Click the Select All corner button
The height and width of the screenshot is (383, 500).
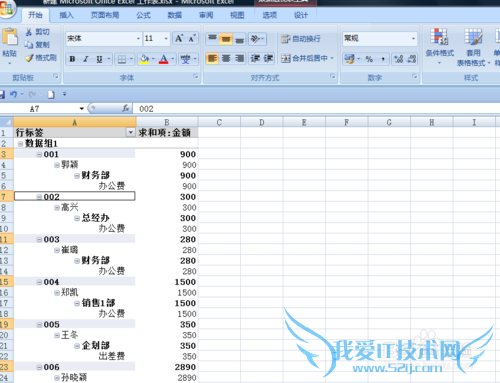coord(7,122)
